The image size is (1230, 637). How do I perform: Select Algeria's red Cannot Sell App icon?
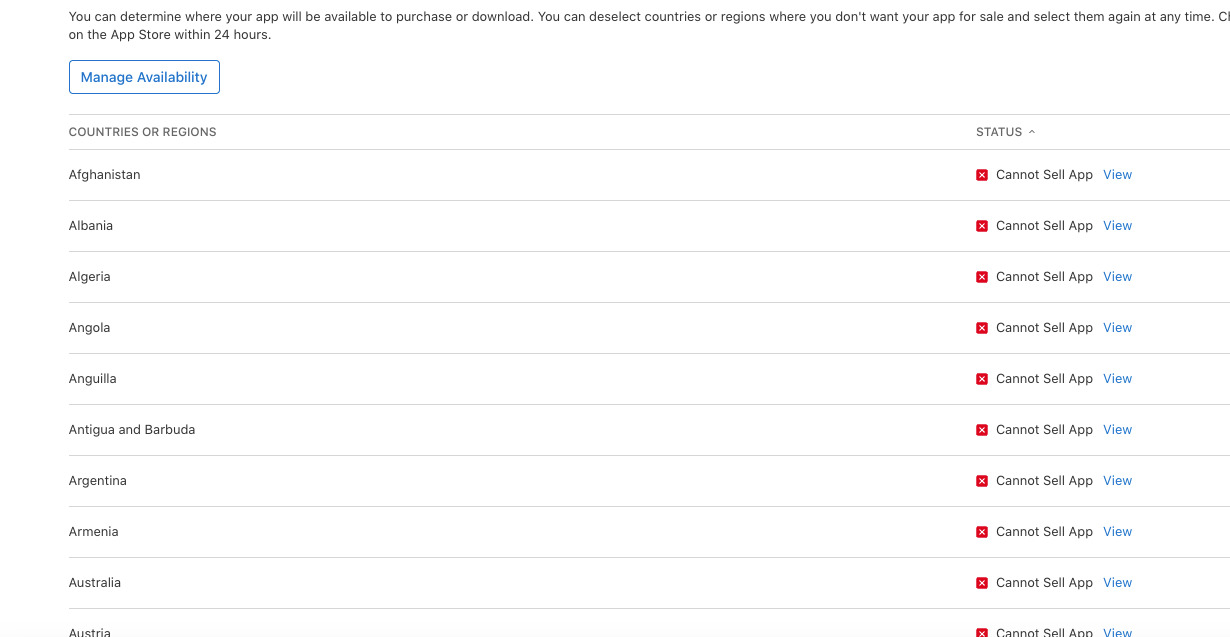(982, 277)
